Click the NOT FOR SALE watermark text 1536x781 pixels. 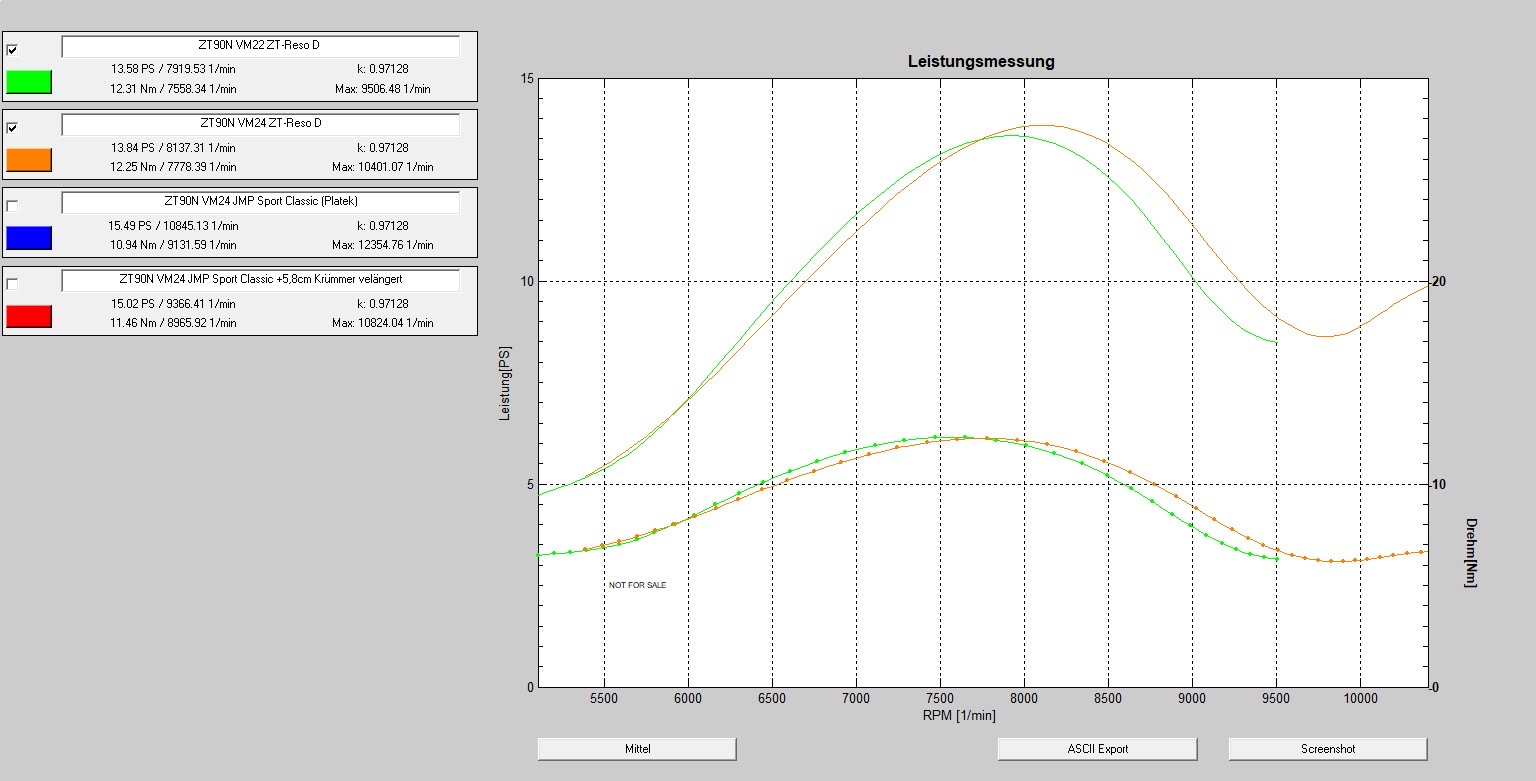637,585
